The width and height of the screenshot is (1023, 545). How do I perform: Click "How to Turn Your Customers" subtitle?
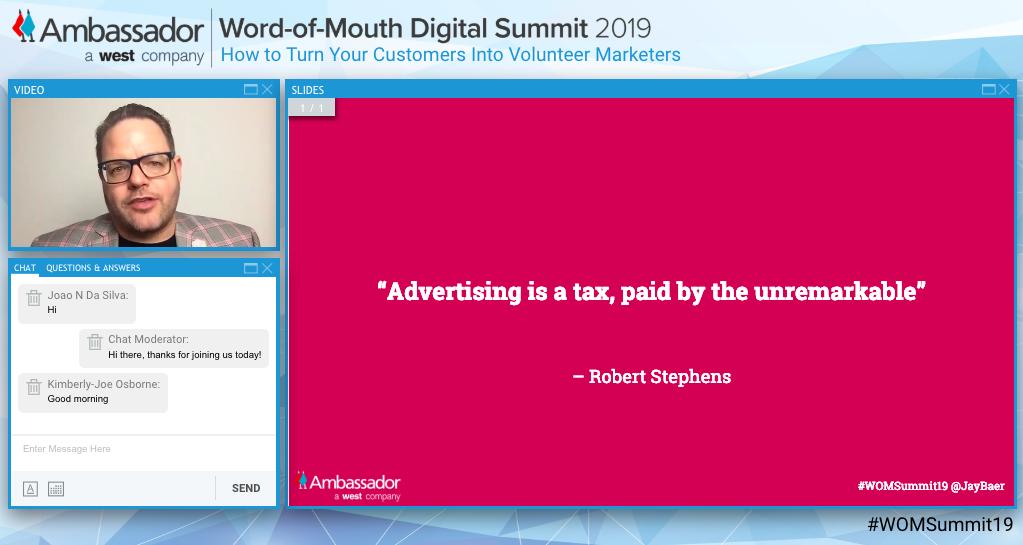click(450, 55)
